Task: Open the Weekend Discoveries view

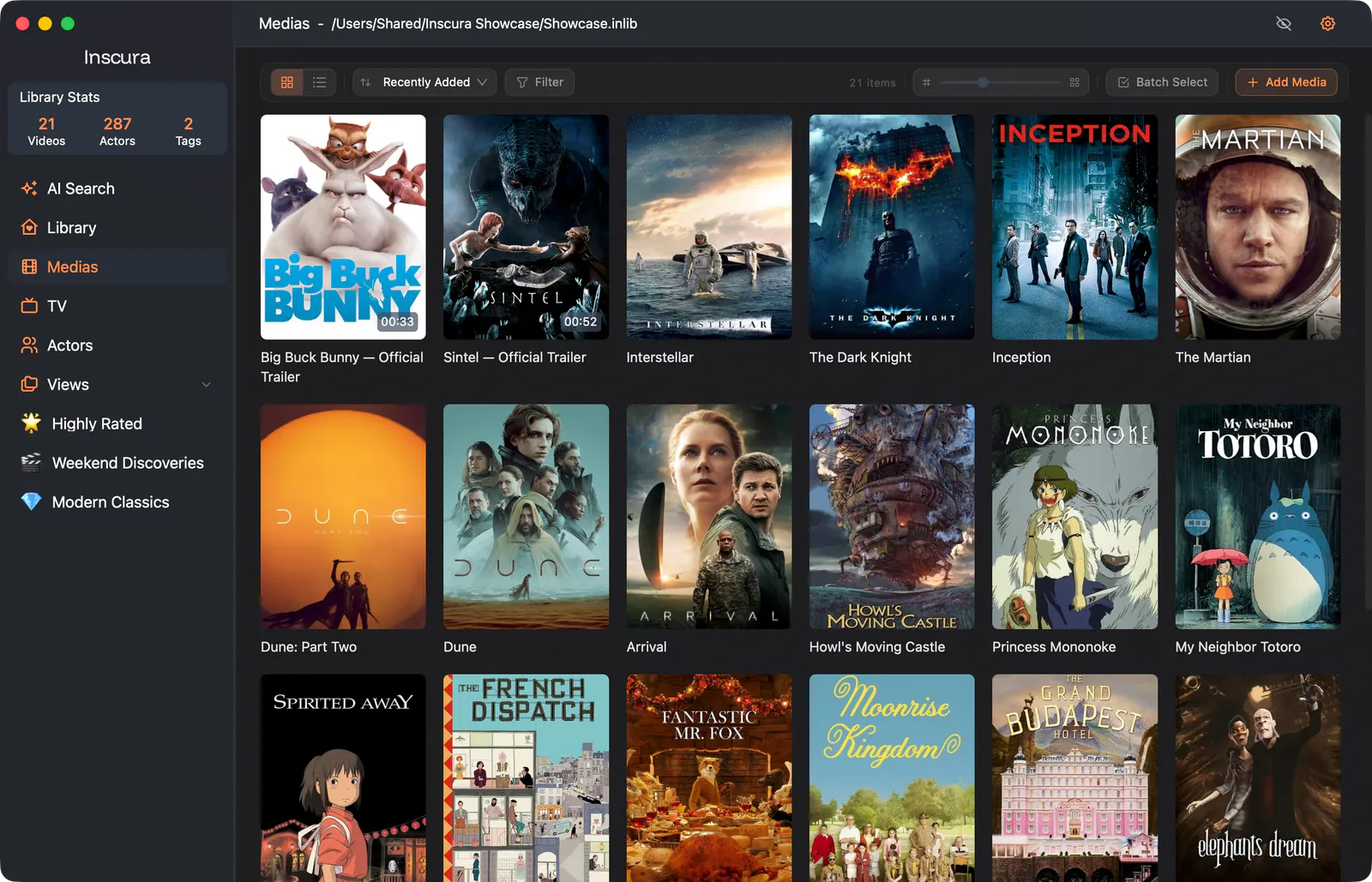Action: click(x=117, y=463)
